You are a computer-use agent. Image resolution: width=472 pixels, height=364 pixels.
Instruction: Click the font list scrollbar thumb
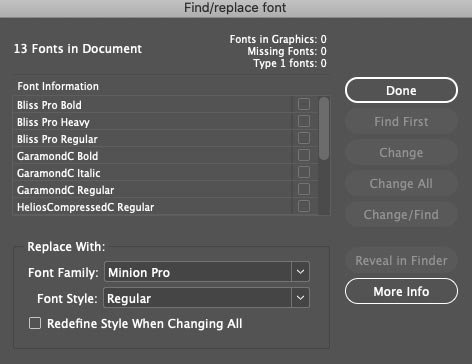pos(324,128)
